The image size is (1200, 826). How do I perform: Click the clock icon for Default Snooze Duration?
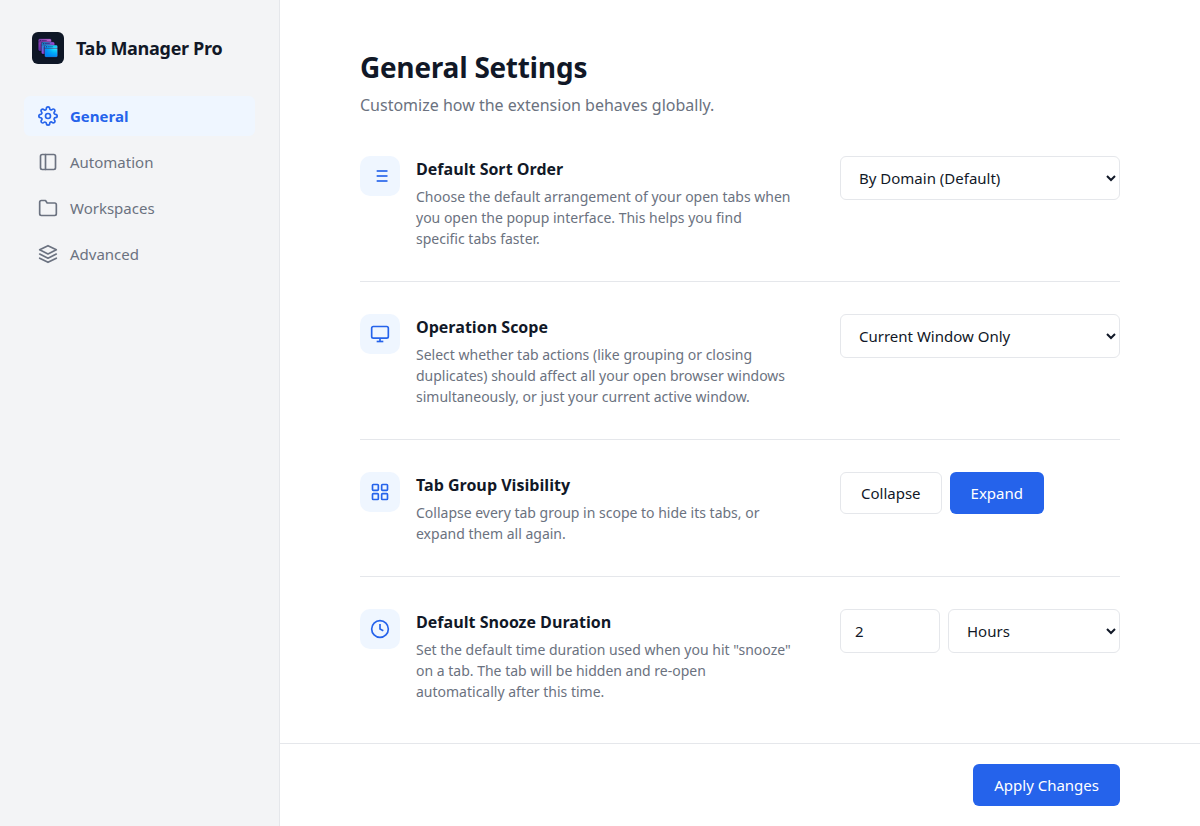coord(380,629)
